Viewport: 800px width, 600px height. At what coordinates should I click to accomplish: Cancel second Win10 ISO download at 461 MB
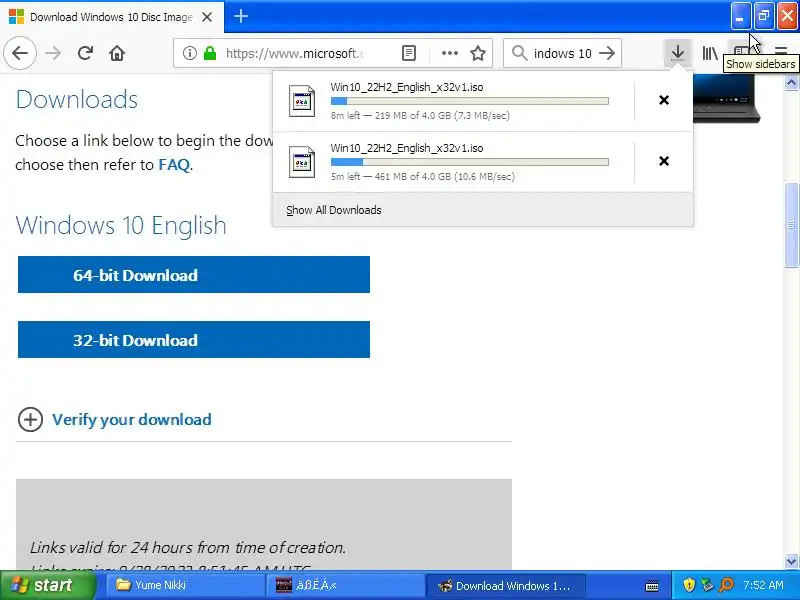(x=664, y=161)
